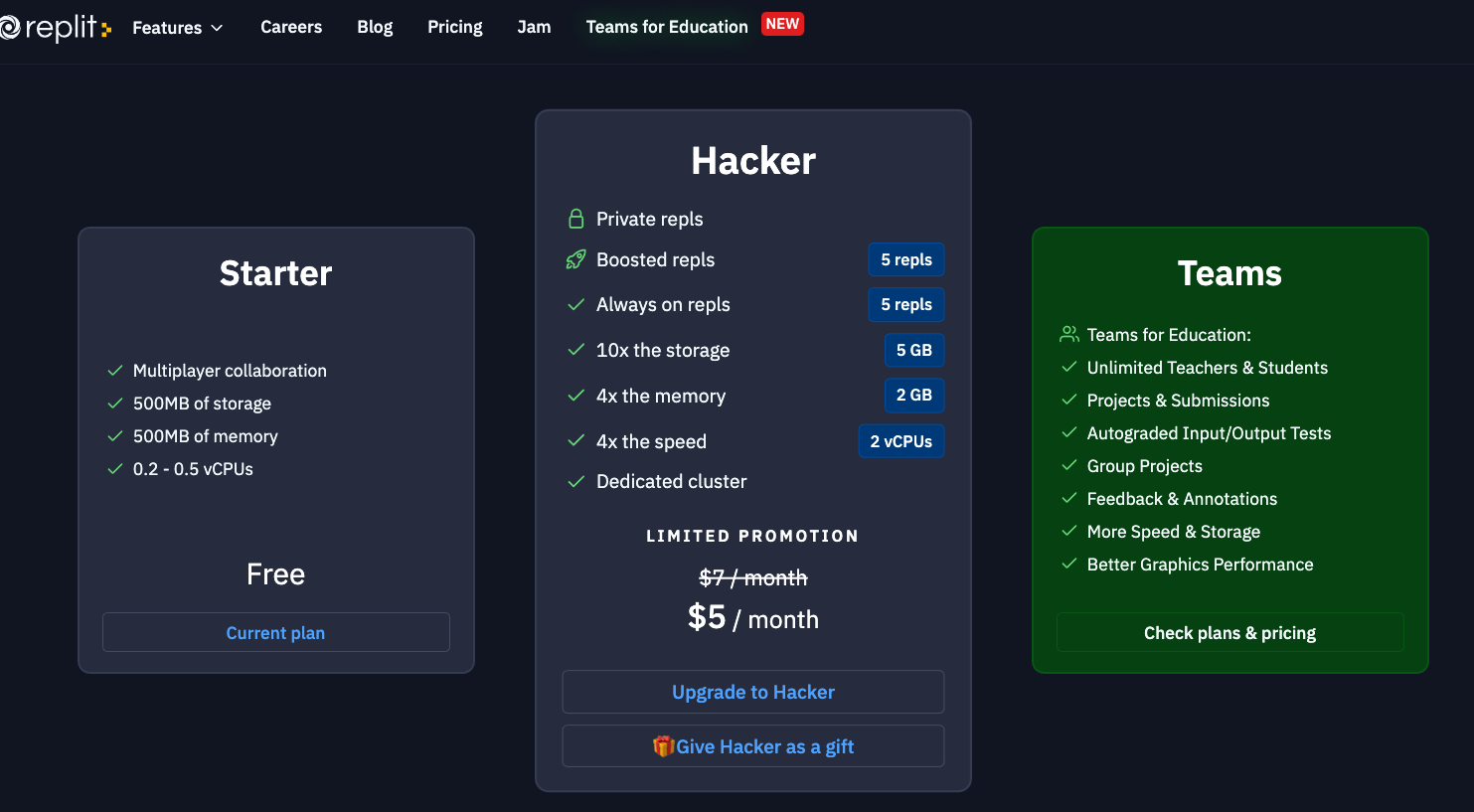Click the 2 vCPUs badge
Image resolution: width=1474 pixels, height=812 pixels.
pos(901,441)
